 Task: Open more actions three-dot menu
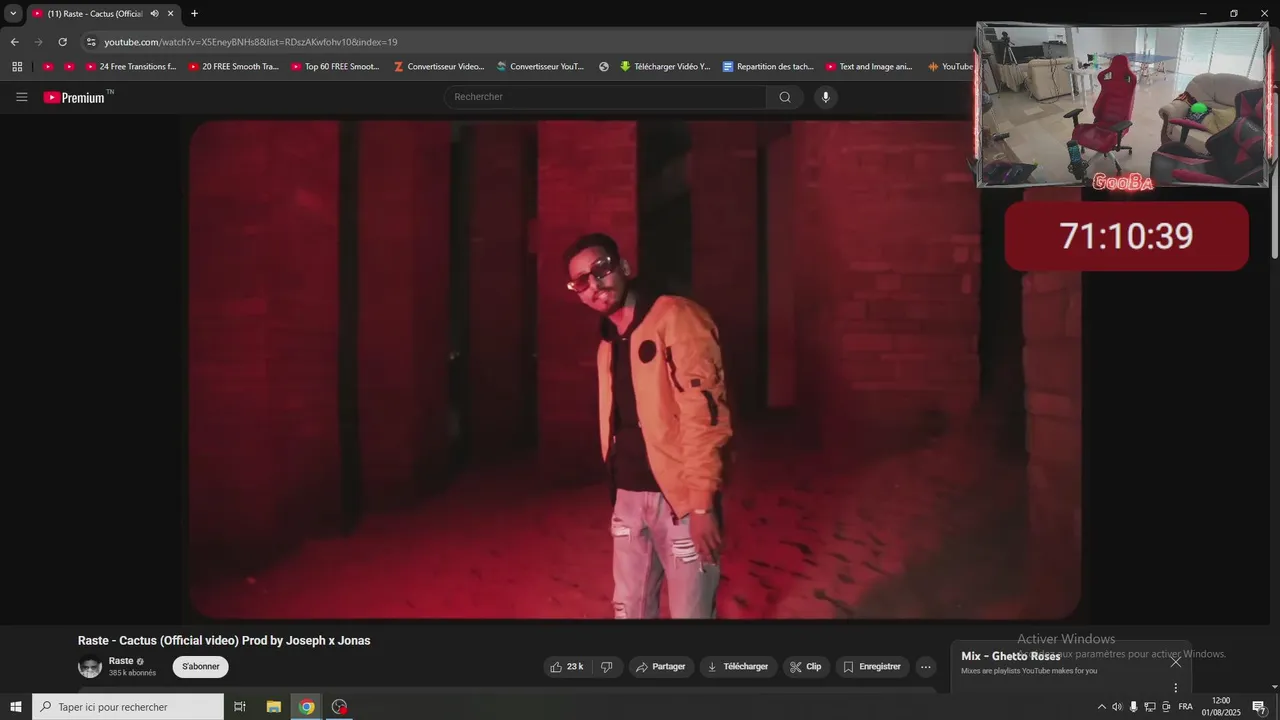926,667
